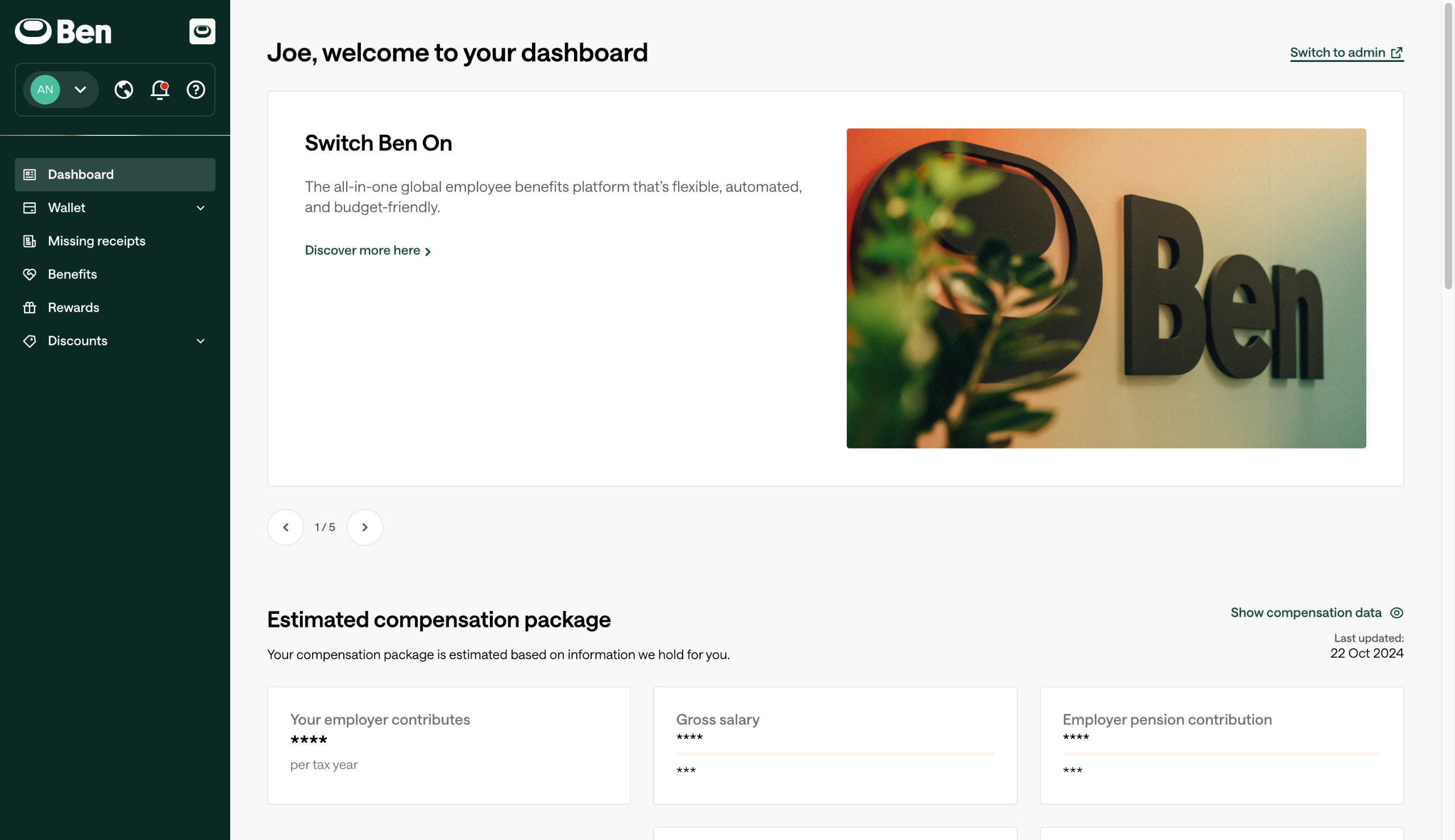This screenshot has width=1455, height=840.
Task: Click the Benefits heart icon
Action: point(30,275)
